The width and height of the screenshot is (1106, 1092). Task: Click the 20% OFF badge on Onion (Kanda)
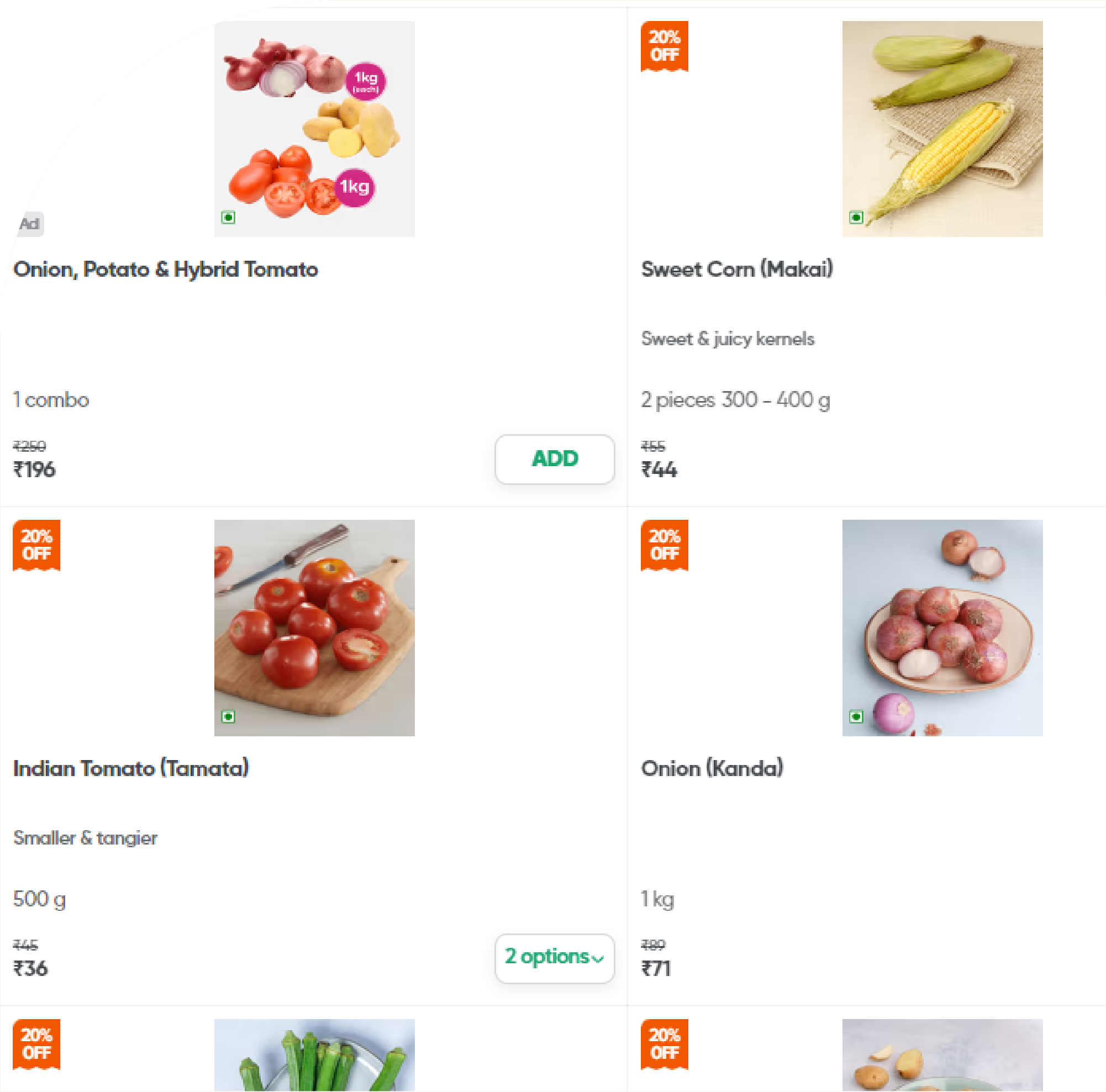(x=664, y=545)
